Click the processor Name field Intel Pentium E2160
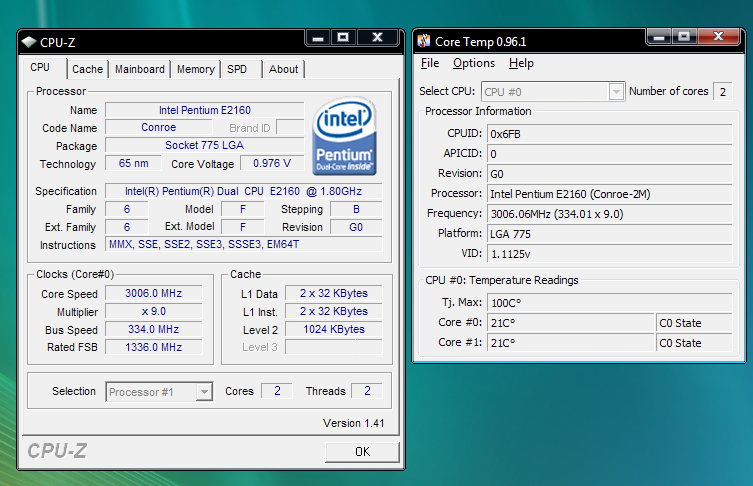Viewport: 753px width, 486px height. 205,110
